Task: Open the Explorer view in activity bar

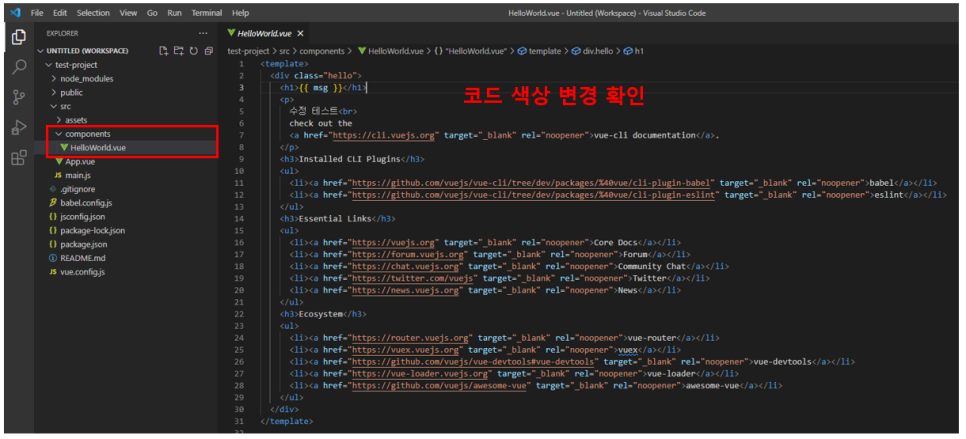Action: 18,36
